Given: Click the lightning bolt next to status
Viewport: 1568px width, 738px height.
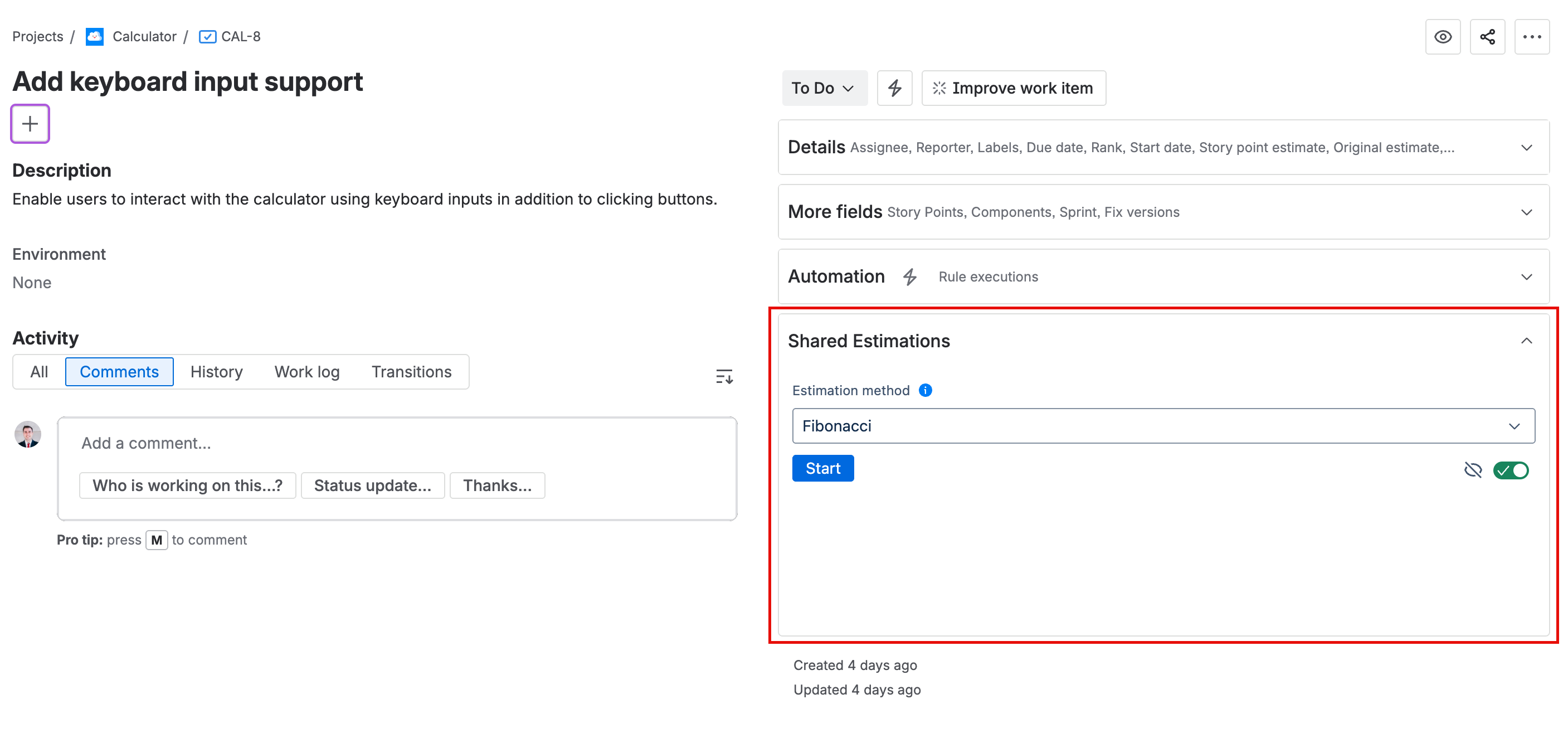Looking at the screenshot, I should click(894, 88).
